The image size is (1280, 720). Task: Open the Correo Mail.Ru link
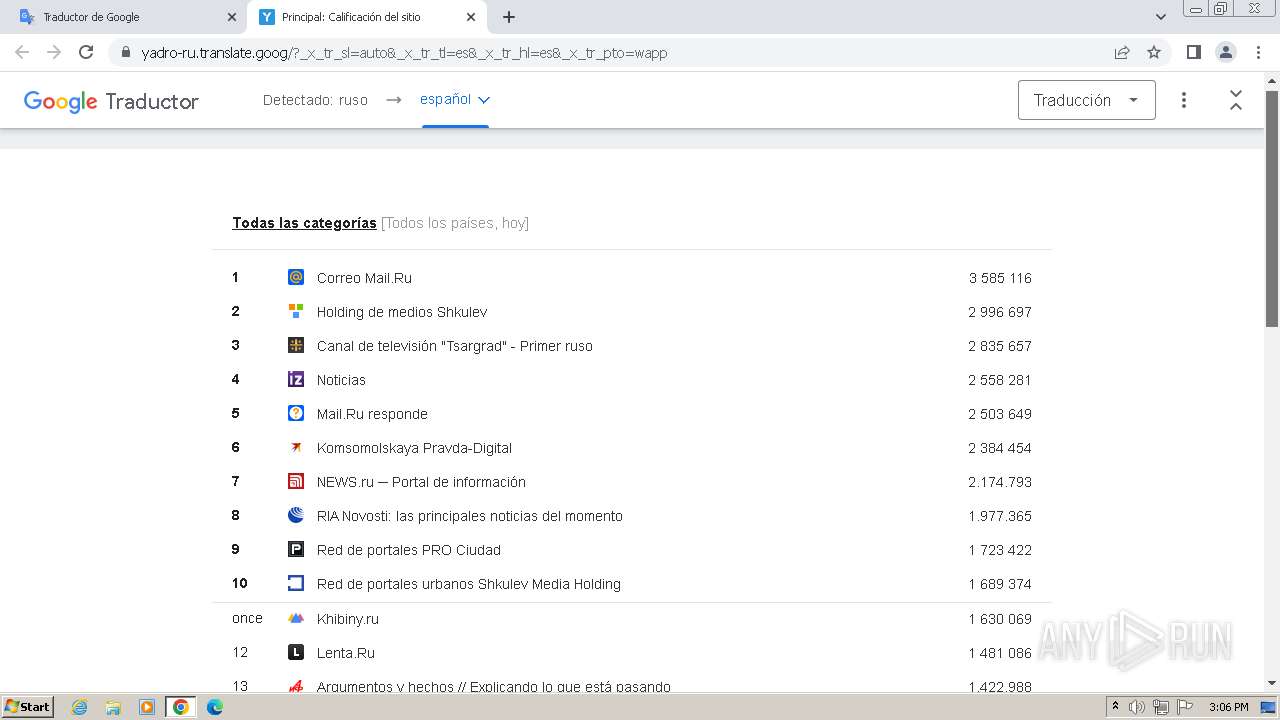(364, 278)
